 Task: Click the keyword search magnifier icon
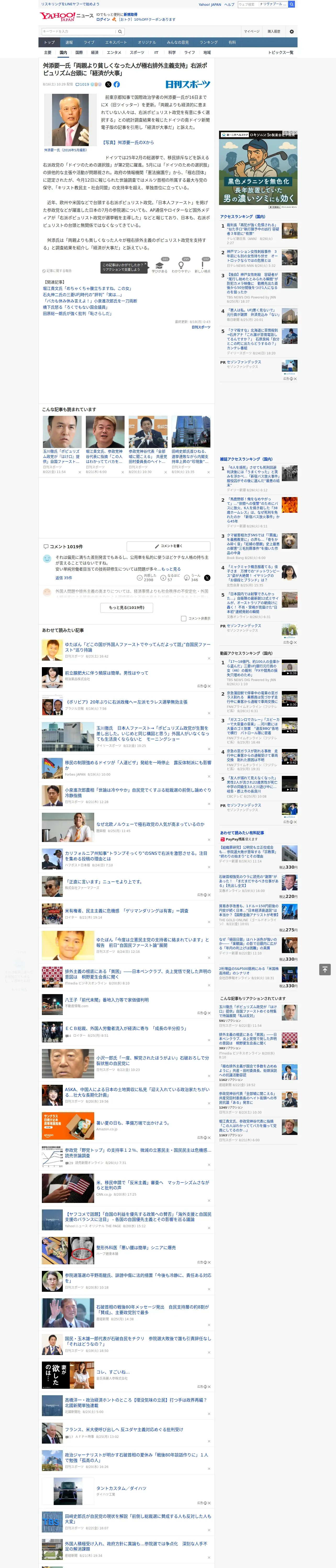coord(121,31)
